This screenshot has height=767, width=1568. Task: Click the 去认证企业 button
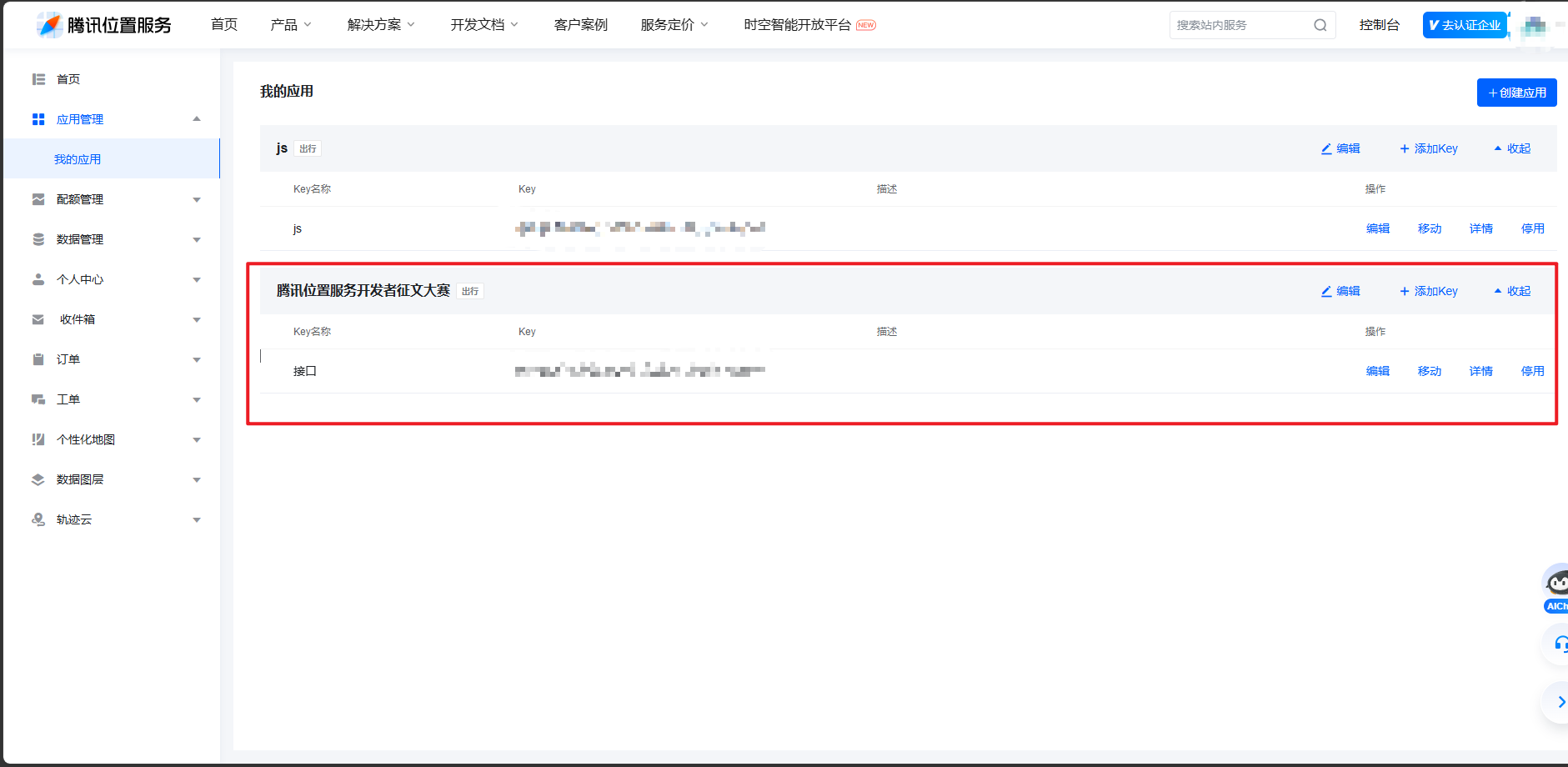pos(1465,25)
